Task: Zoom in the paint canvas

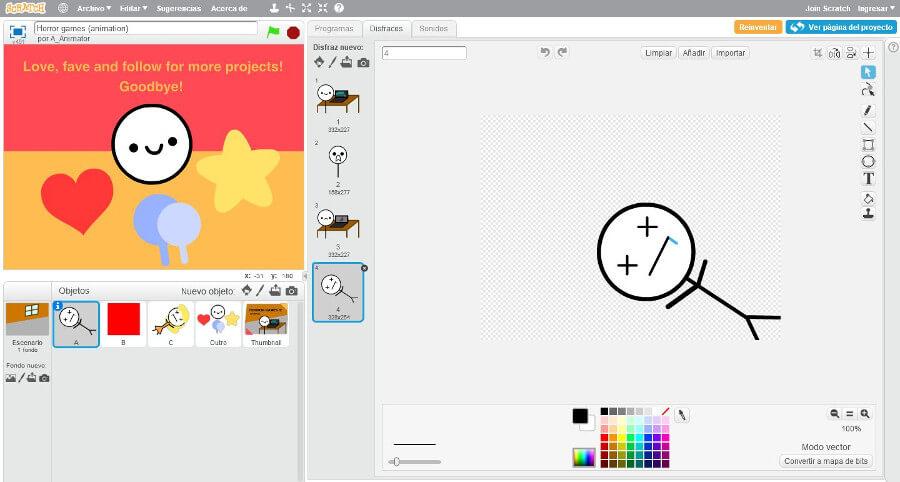Action: tap(864, 414)
